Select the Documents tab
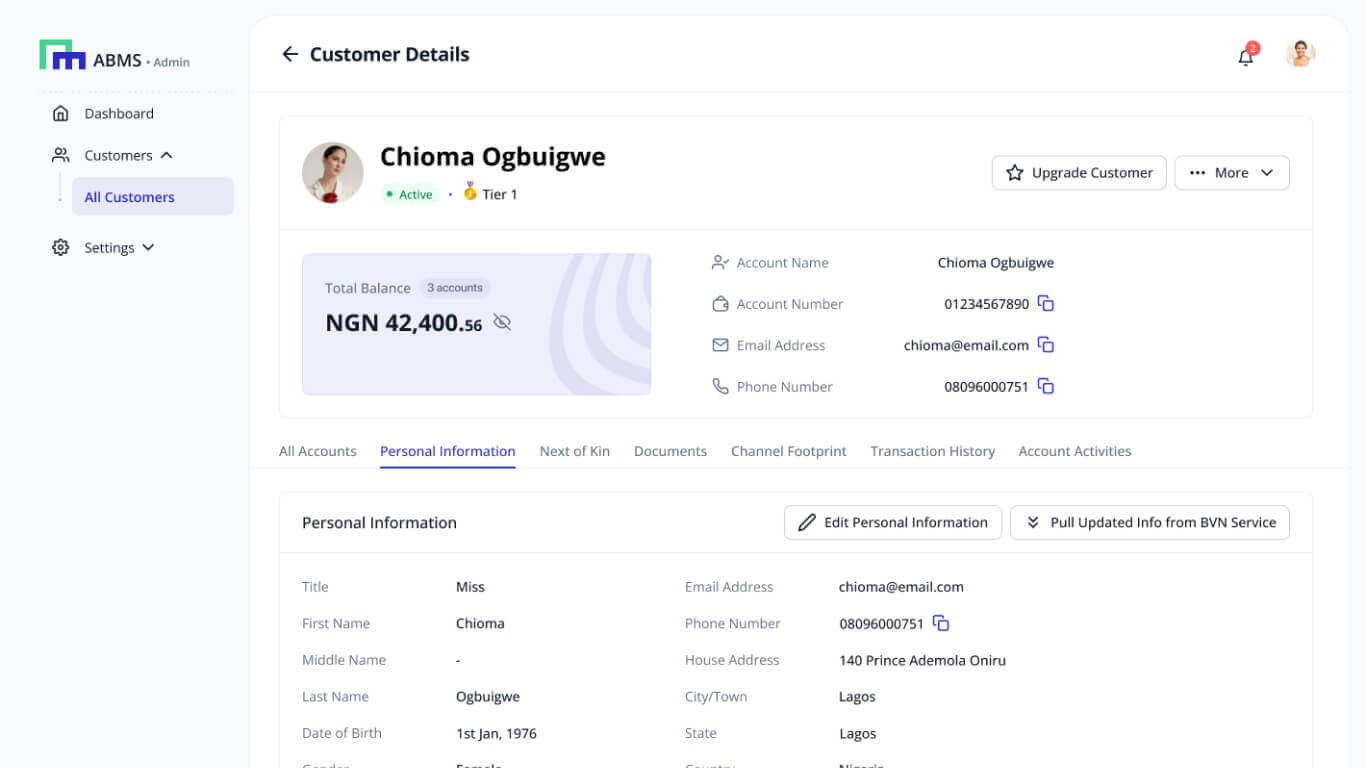This screenshot has height=768, width=1366. pos(670,451)
